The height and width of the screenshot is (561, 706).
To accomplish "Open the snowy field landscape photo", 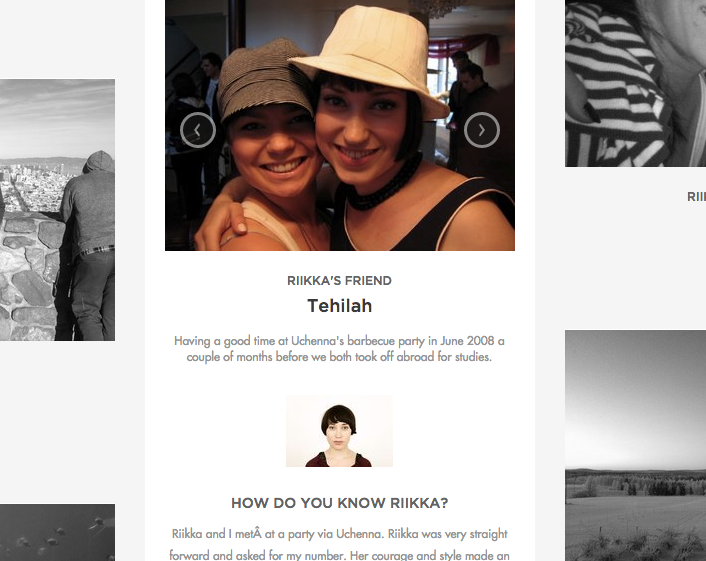I will tap(635, 446).
